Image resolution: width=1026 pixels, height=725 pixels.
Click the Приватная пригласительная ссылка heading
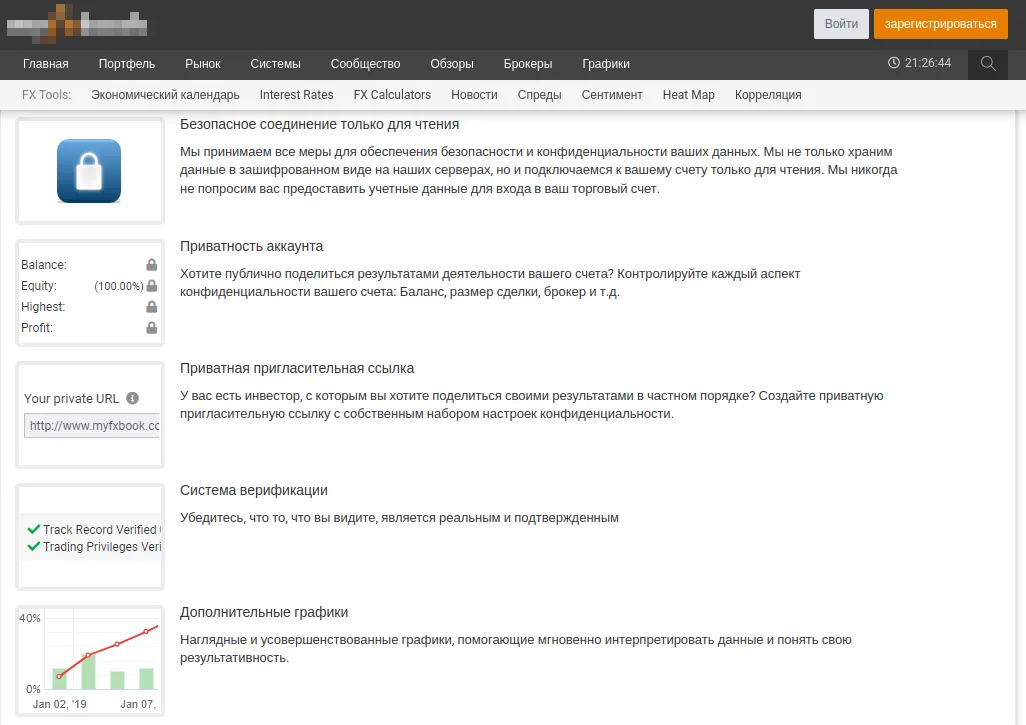point(297,368)
